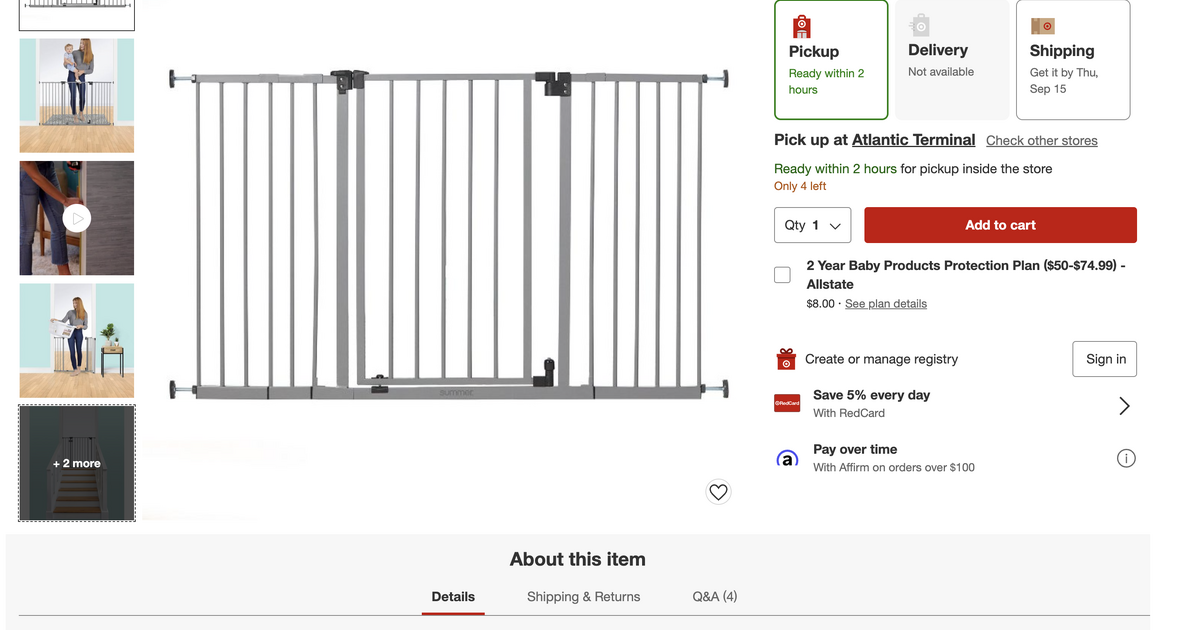Click the Delivery truck icon
1200x630 pixels.
click(920, 26)
